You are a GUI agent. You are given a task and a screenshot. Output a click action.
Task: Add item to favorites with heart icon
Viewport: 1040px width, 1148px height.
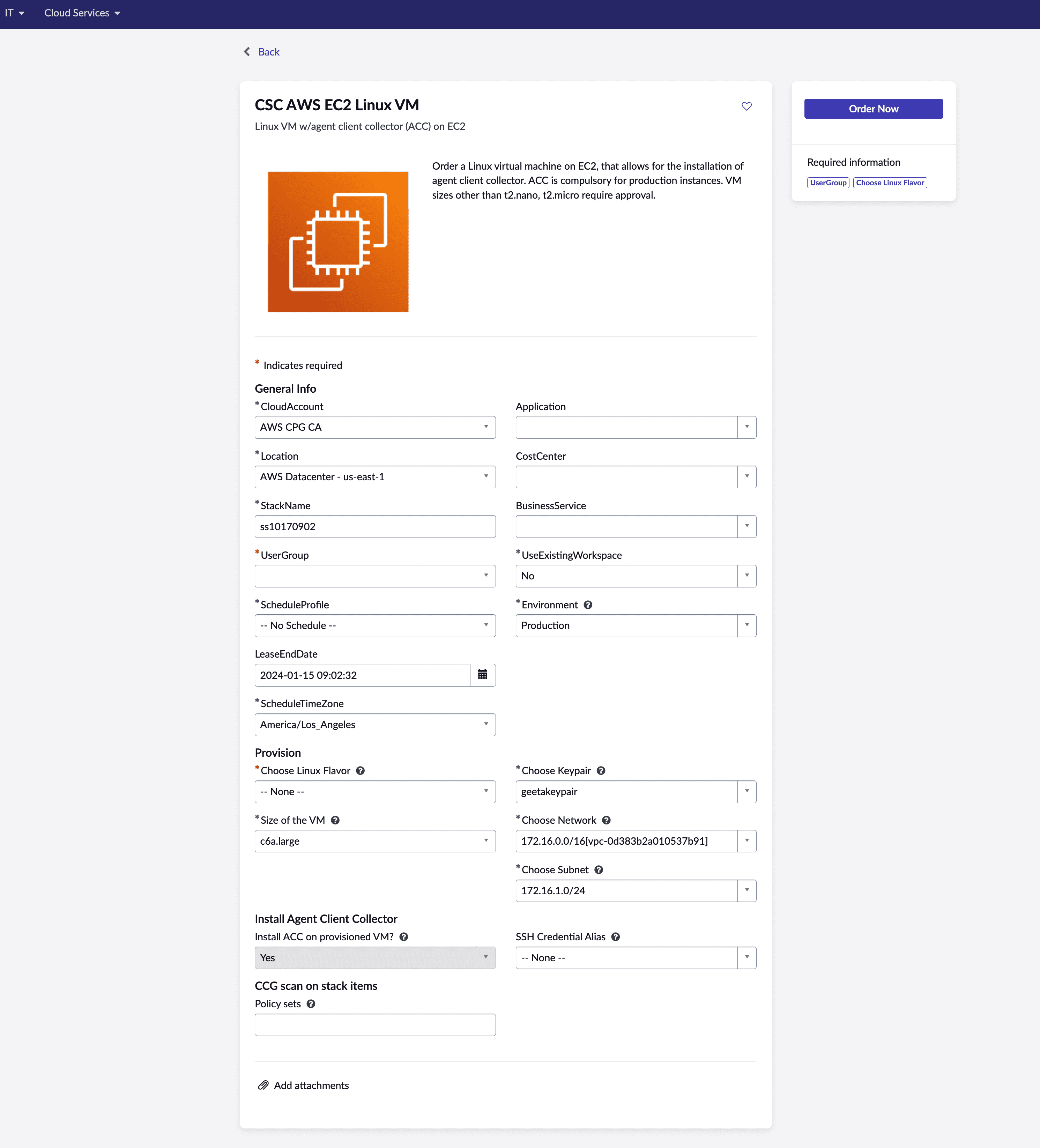(x=746, y=106)
